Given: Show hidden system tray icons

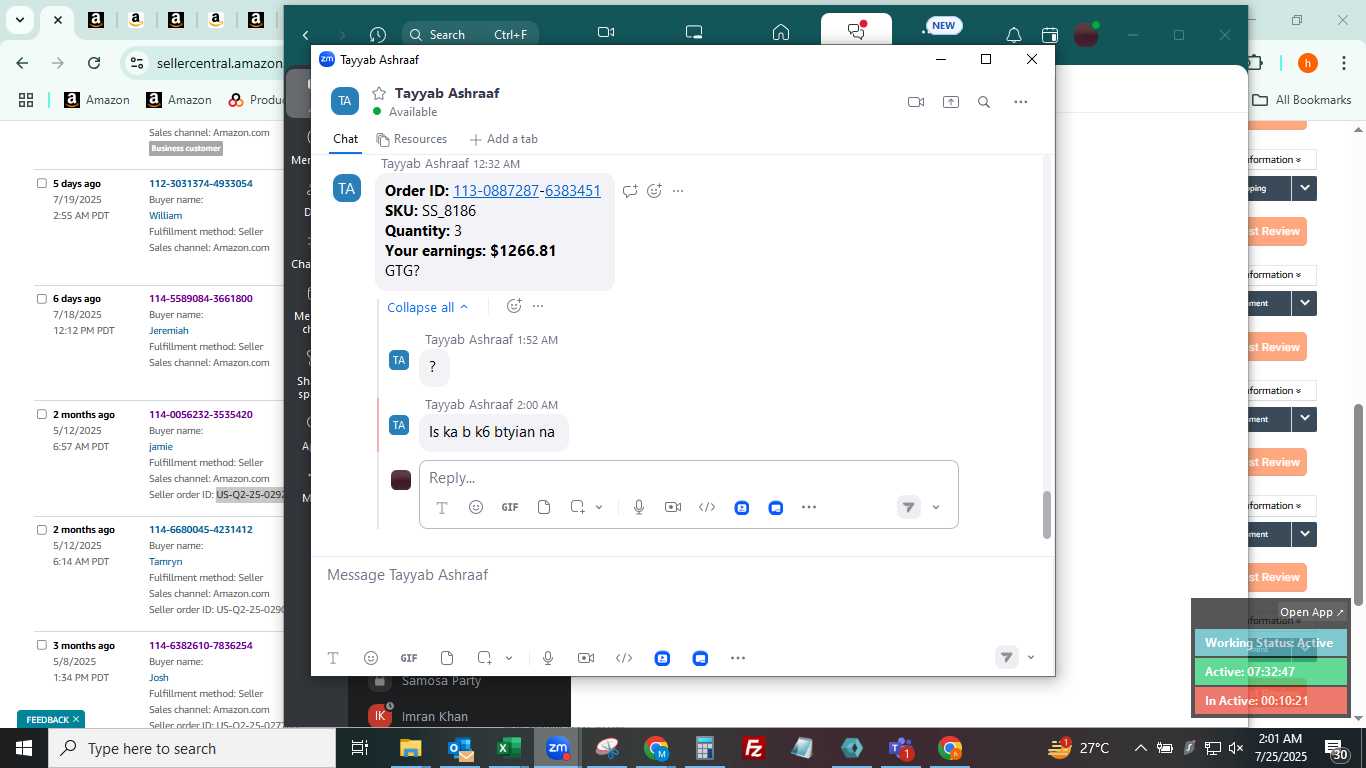Looking at the screenshot, I should coord(1140,748).
